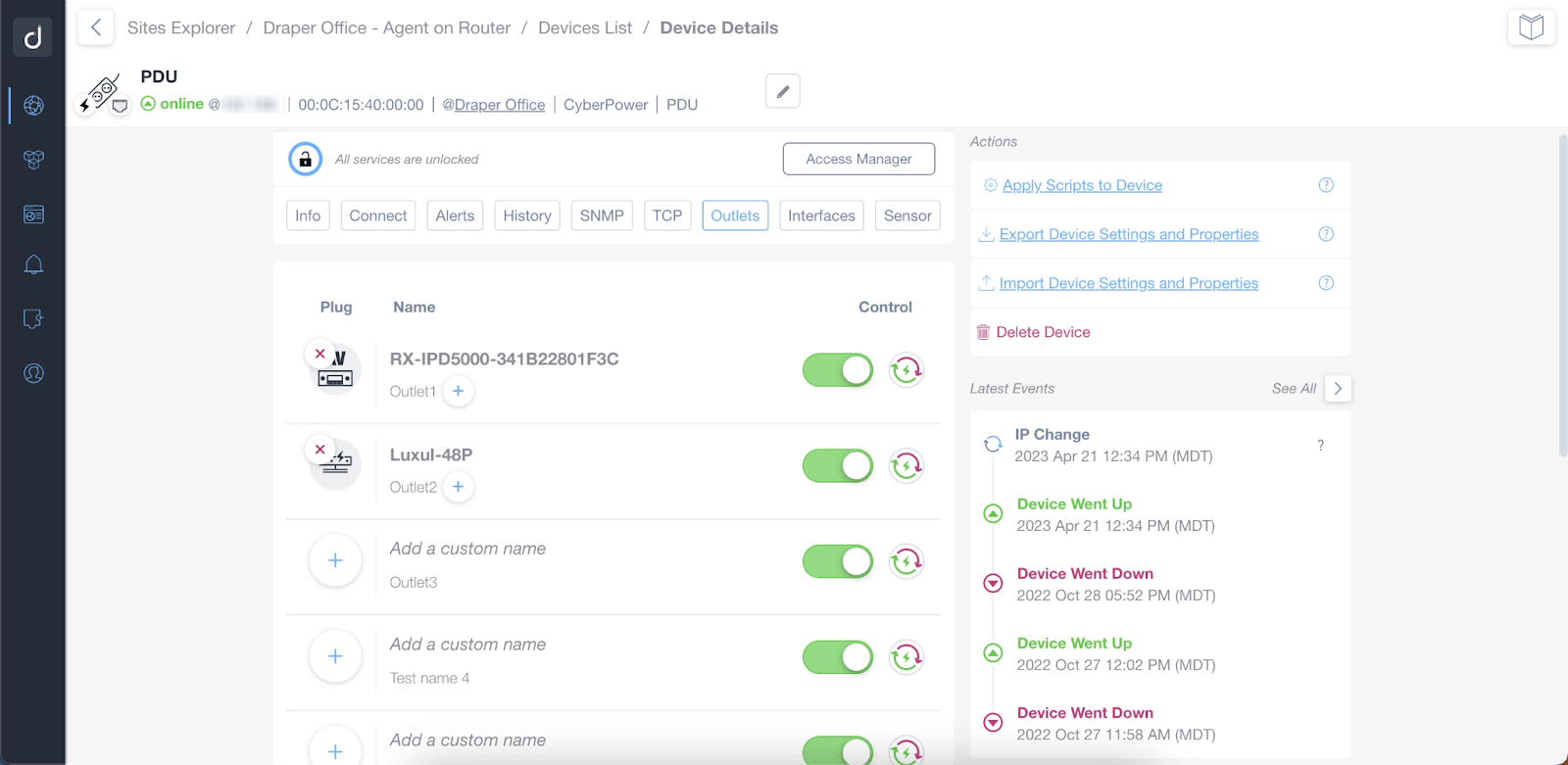Power cycle Outlet3

[906, 562]
